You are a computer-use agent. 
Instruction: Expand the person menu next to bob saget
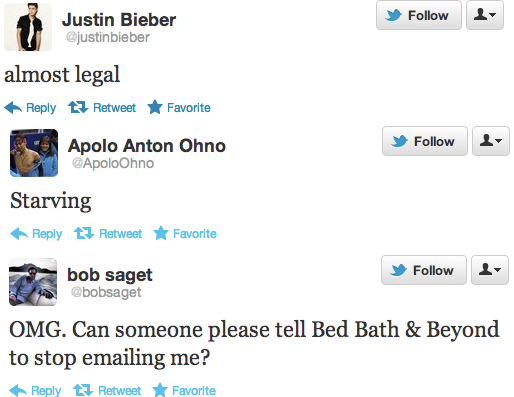[x=490, y=270]
